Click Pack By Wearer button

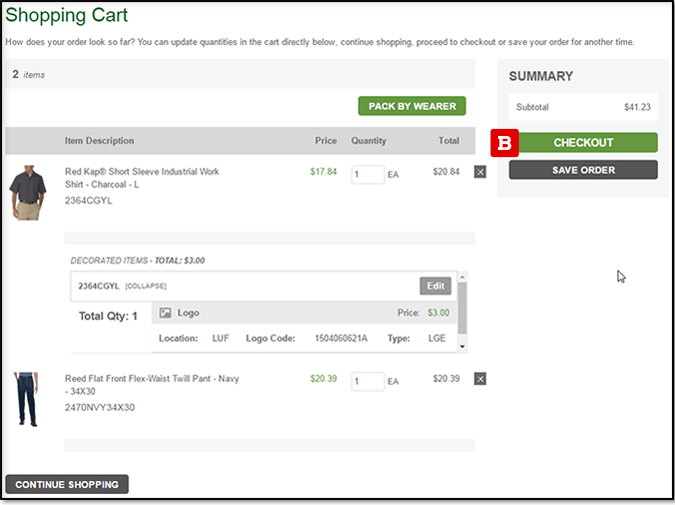point(412,106)
